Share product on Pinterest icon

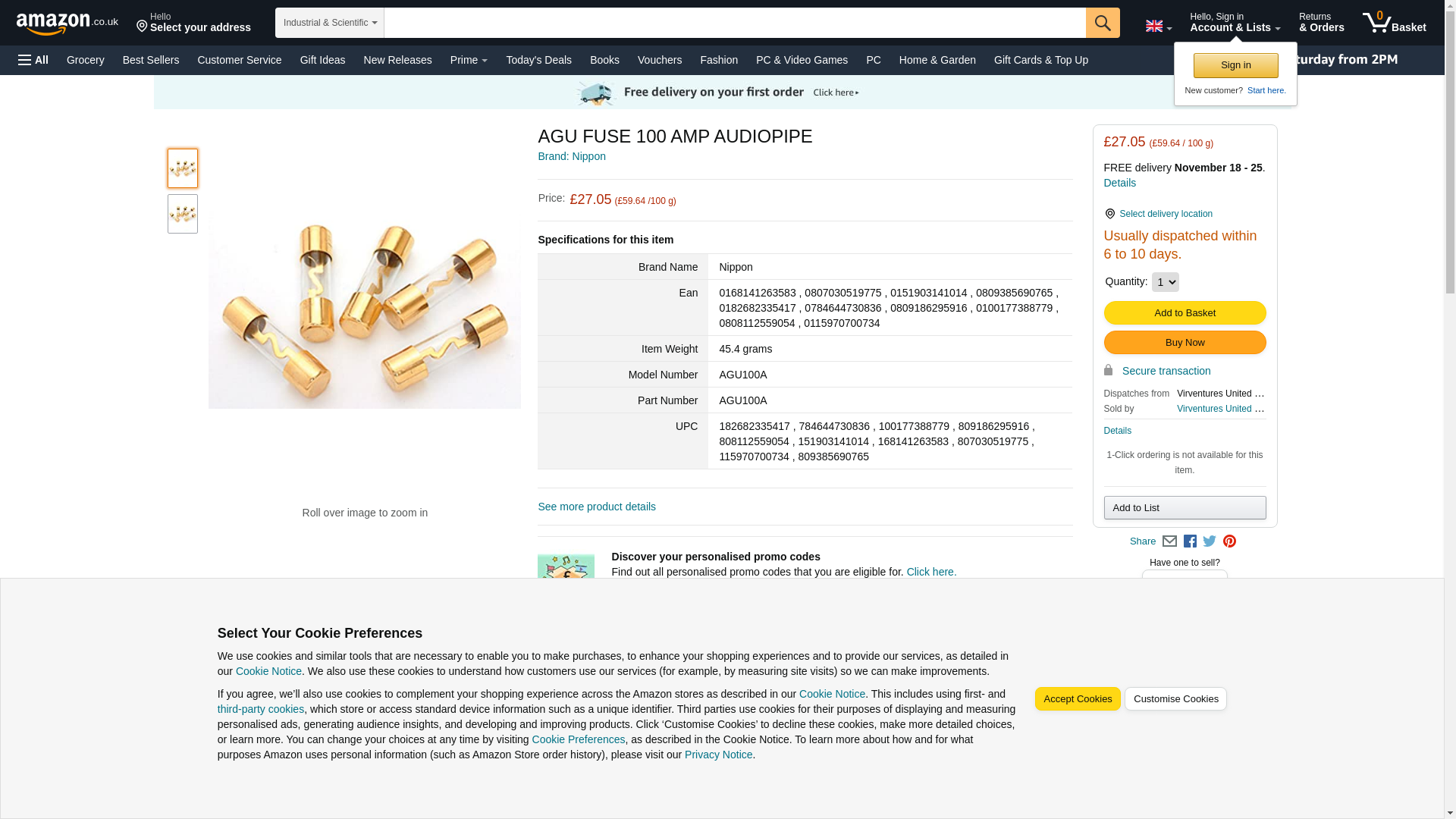click(1229, 541)
